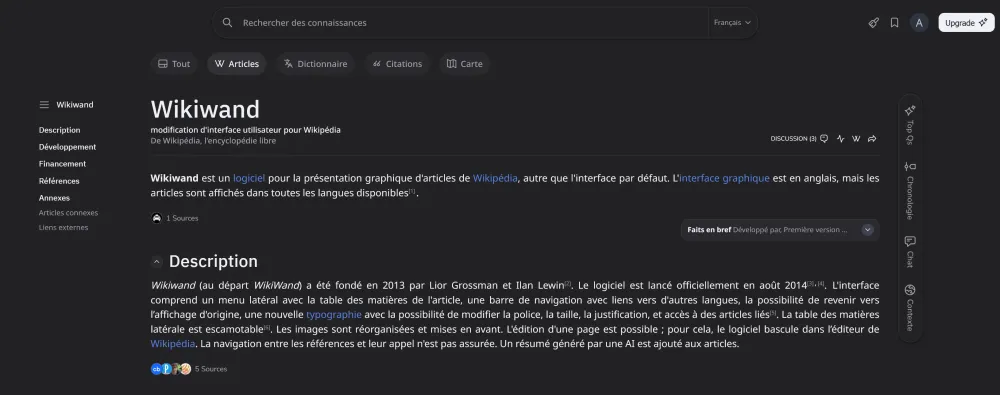Switch to the Dictionnaire tab

tap(316, 64)
